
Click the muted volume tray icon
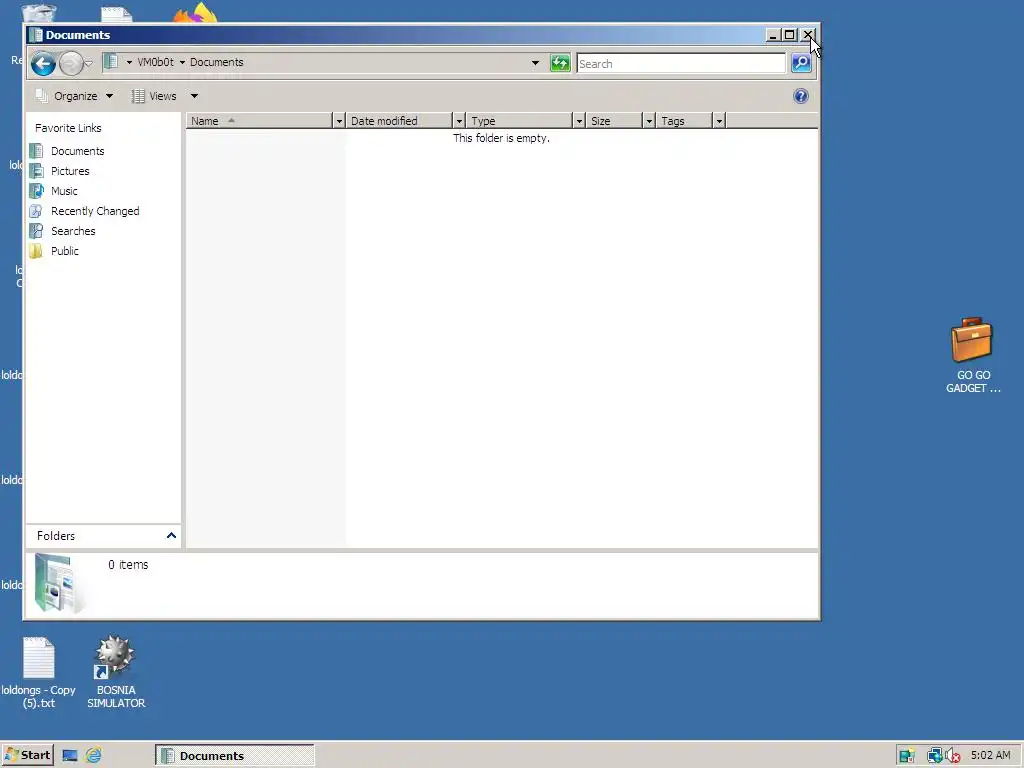pos(952,756)
